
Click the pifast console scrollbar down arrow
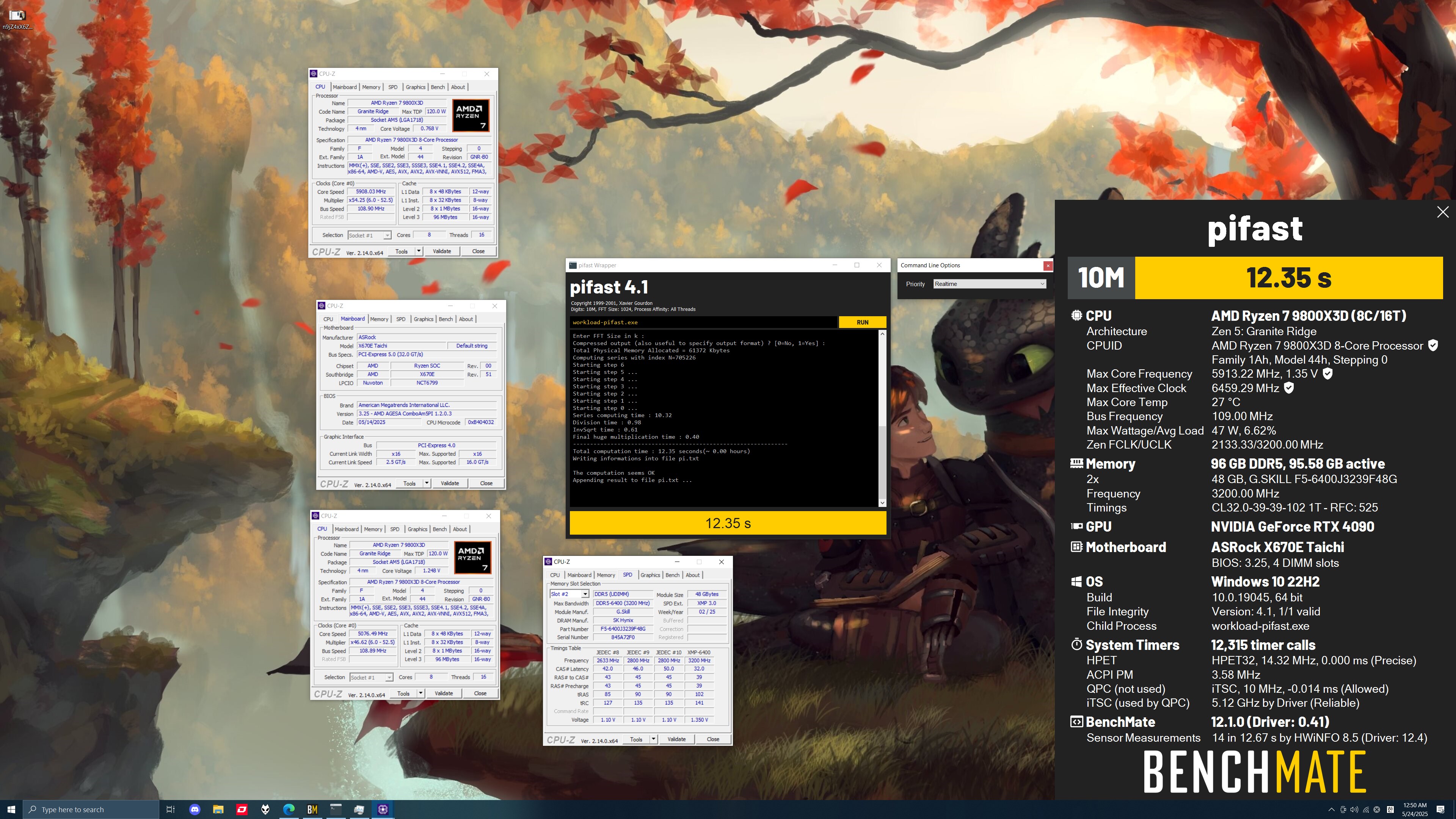pos(882,502)
